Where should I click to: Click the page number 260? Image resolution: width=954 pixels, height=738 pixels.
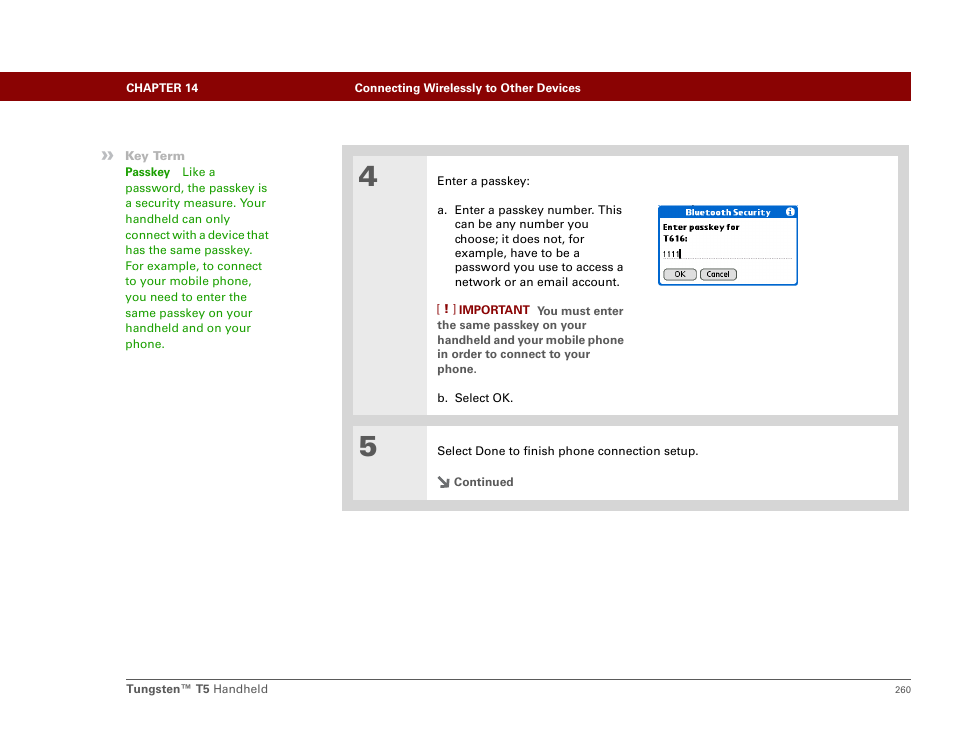[x=902, y=690]
